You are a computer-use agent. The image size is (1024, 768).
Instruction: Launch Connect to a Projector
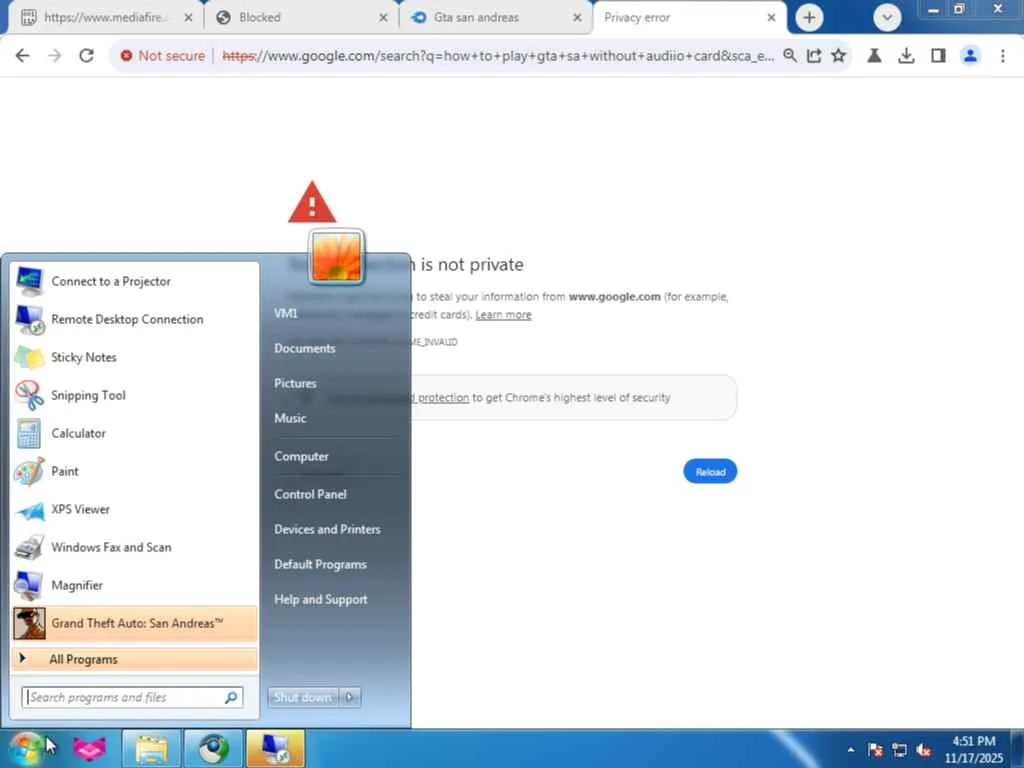tap(135, 281)
